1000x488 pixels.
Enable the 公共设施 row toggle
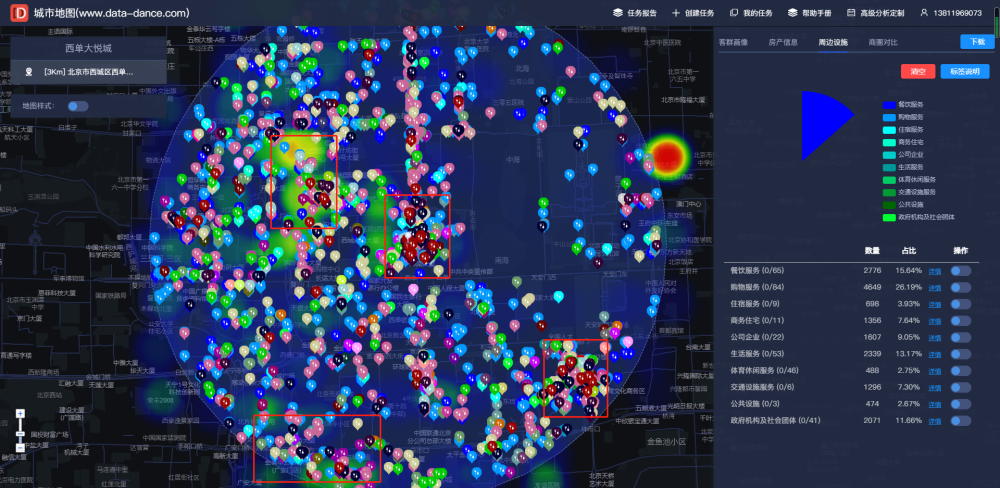960,404
